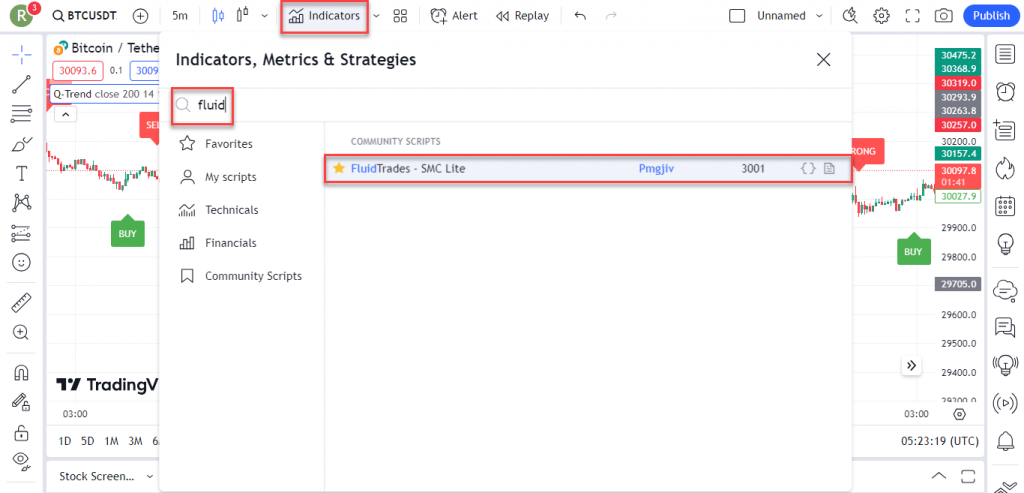Open the Fibonacci retracement tools
The height and width of the screenshot is (493, 1024).
click(x=22, y=114)
